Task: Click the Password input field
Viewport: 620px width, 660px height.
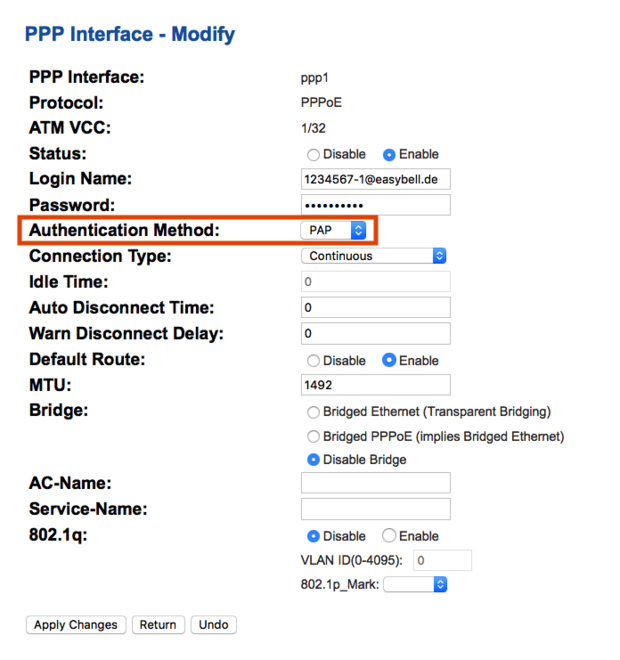Action: 375,205
